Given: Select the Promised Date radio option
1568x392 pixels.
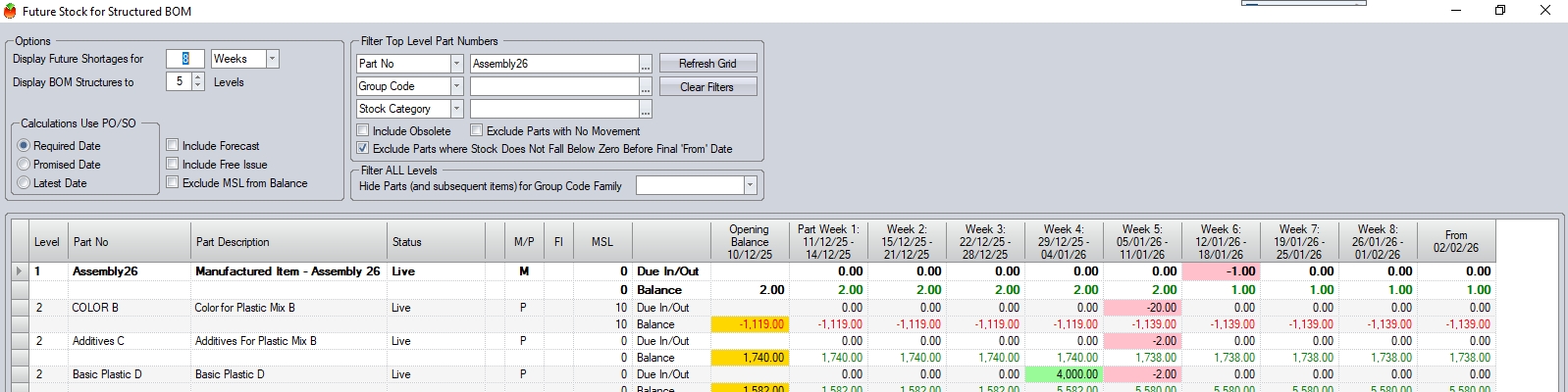Looking at the screenshot, I should pyautogui.click(x=25, y=165).
